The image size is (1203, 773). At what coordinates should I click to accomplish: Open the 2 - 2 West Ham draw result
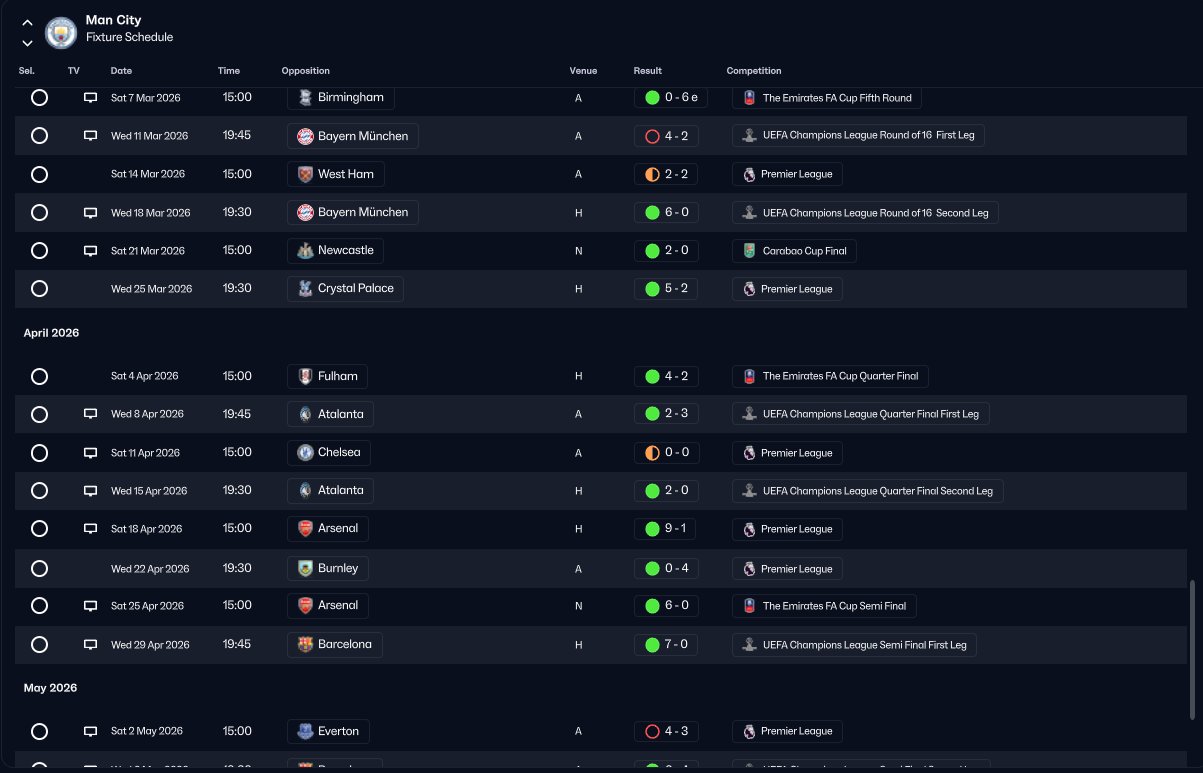tap(666, 174)
